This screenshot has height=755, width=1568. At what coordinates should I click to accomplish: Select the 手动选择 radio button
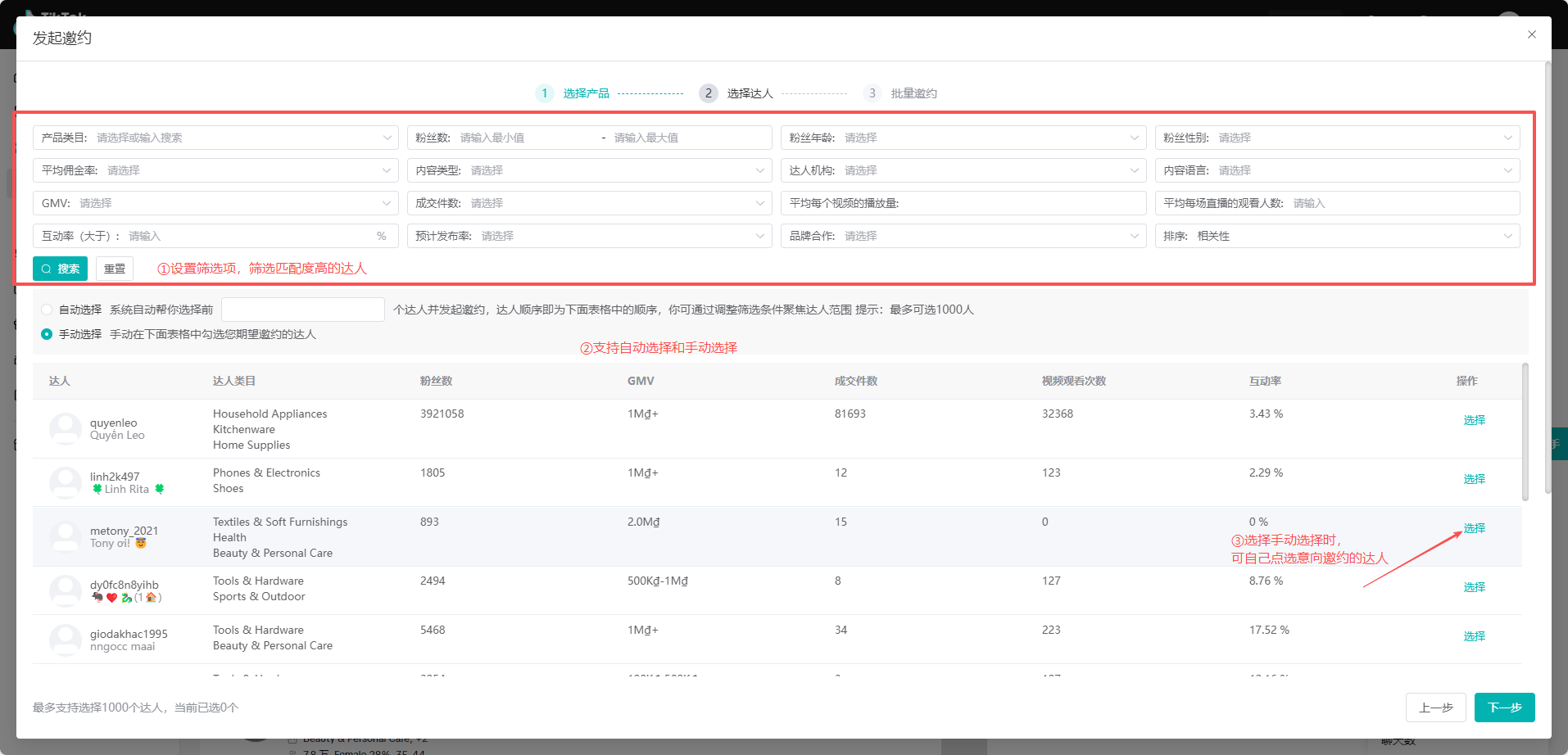tap(46, 334)
